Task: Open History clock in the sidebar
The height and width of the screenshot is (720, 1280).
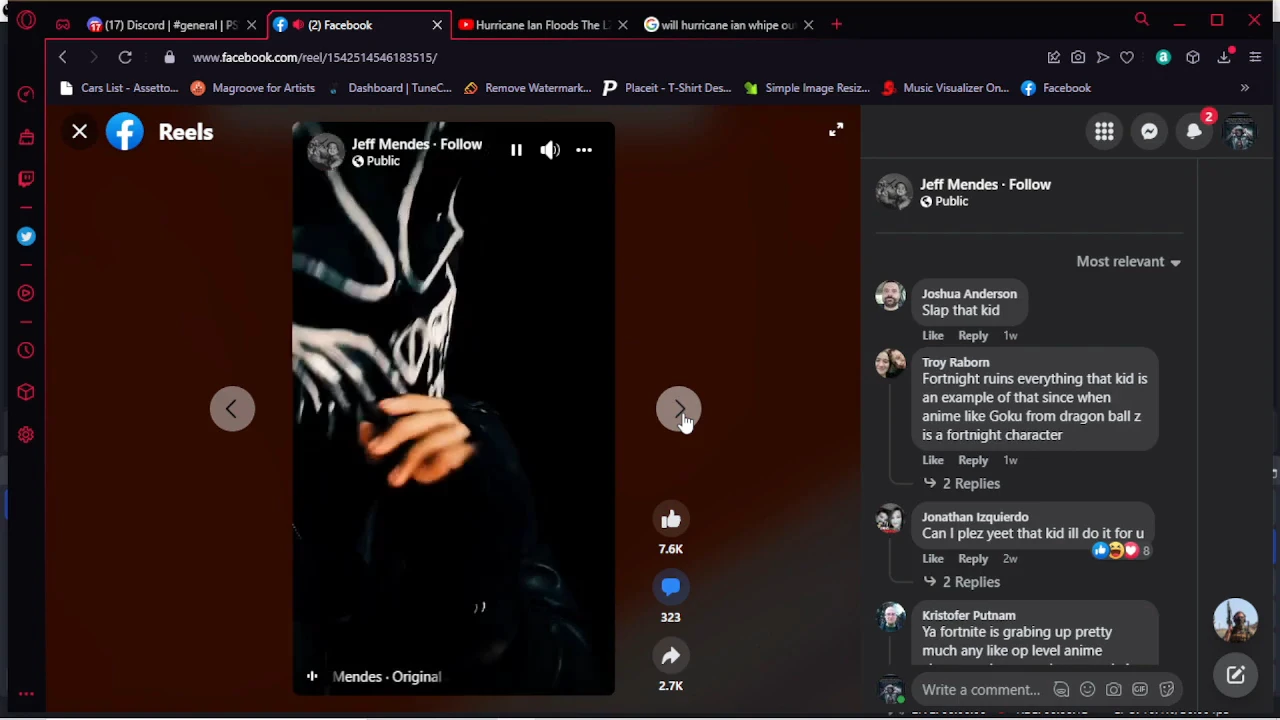Action: pyautogui.click(x=26, y=351)
